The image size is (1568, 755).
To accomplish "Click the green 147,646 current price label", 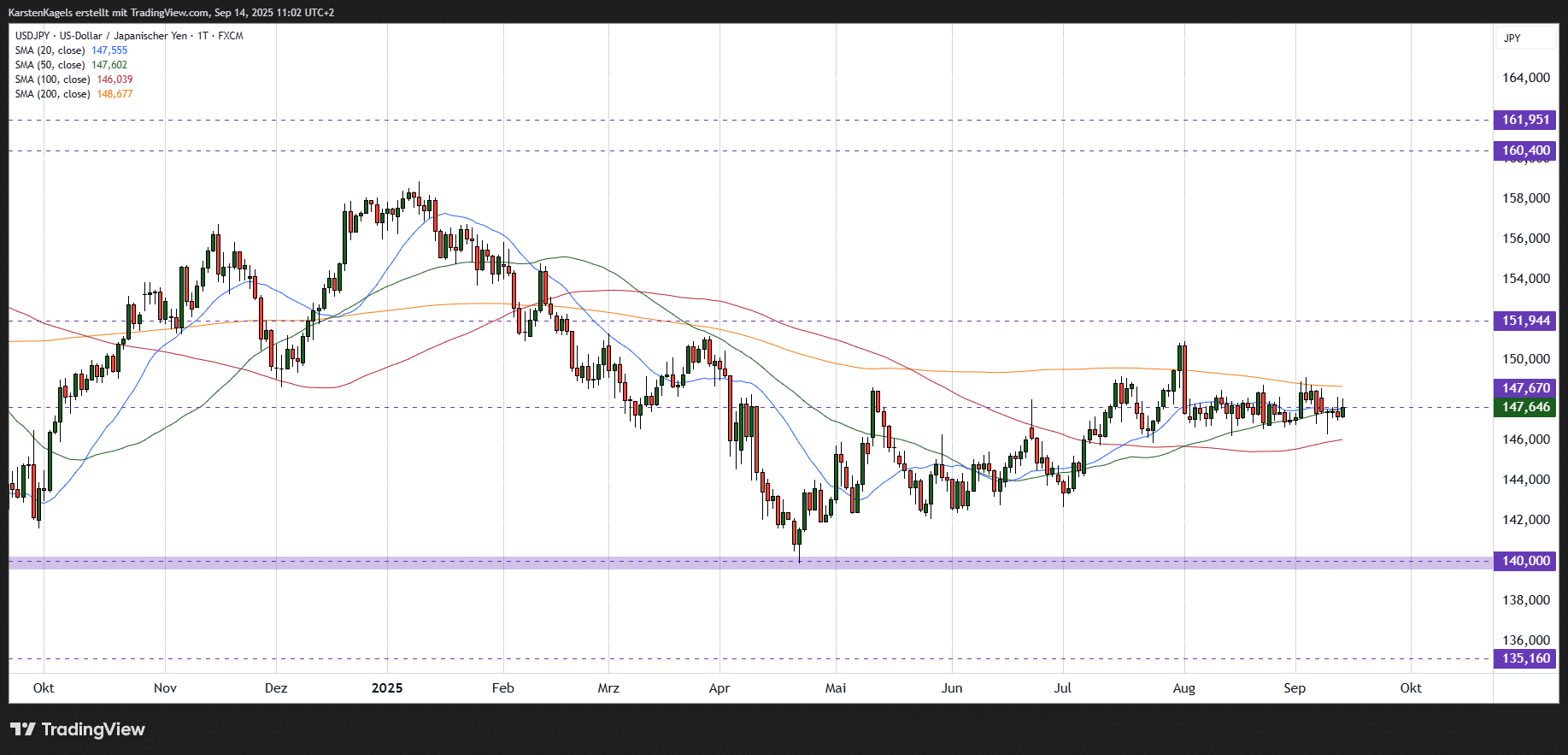I will 1525,407.
